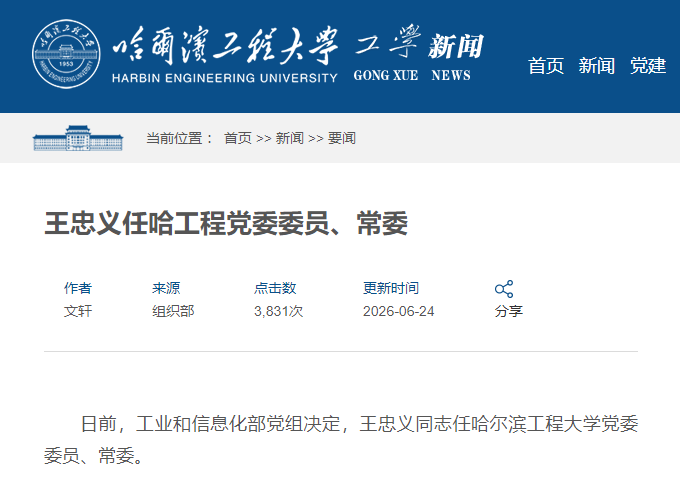Click HARBIN ENGINEERING UNIVERSITY English text

225,78
